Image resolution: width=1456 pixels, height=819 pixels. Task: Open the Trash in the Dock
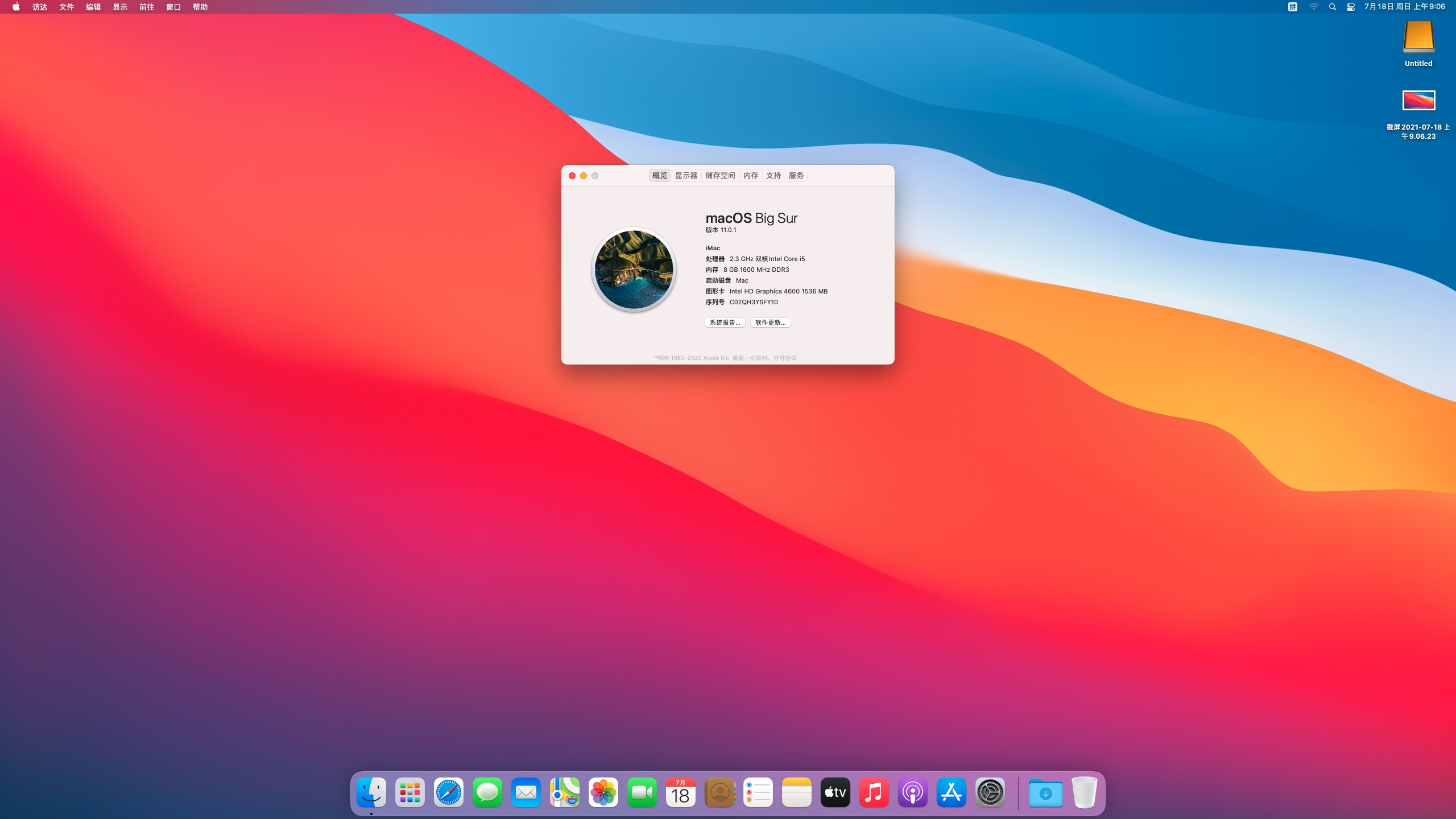tap(1085, 792)
